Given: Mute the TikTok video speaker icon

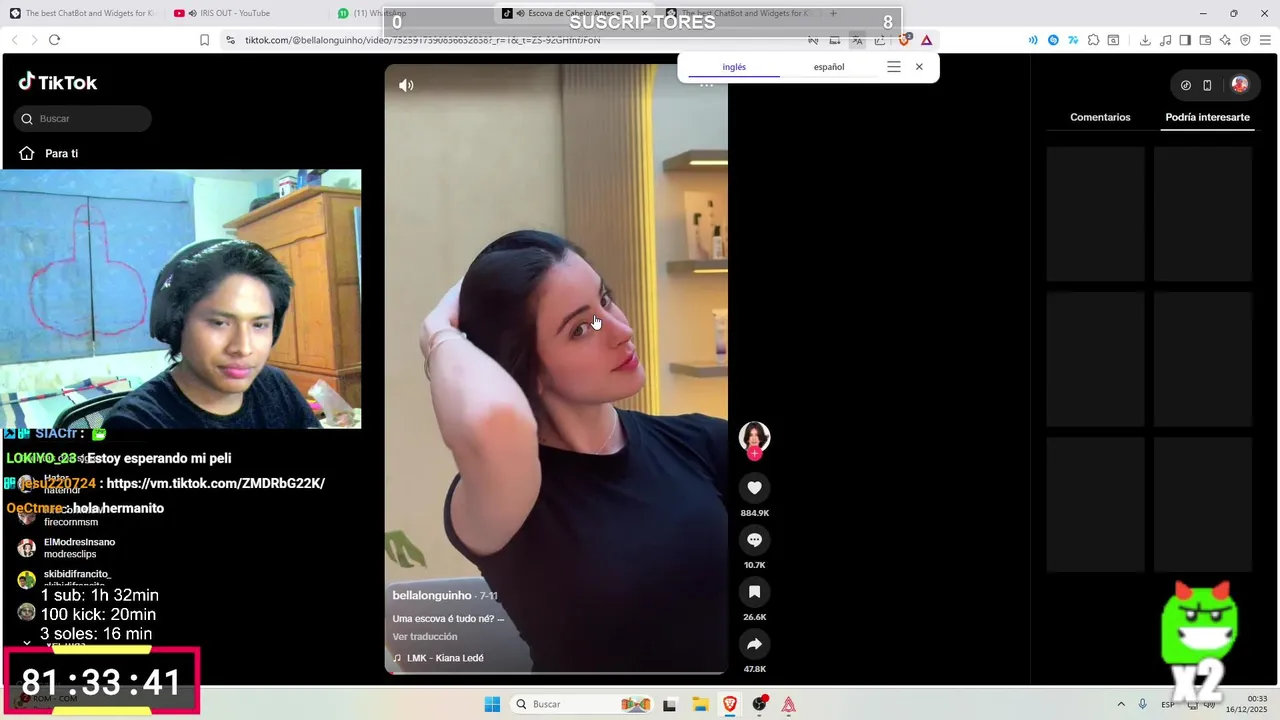Looking at the screenshot, I should click(406, 85).
